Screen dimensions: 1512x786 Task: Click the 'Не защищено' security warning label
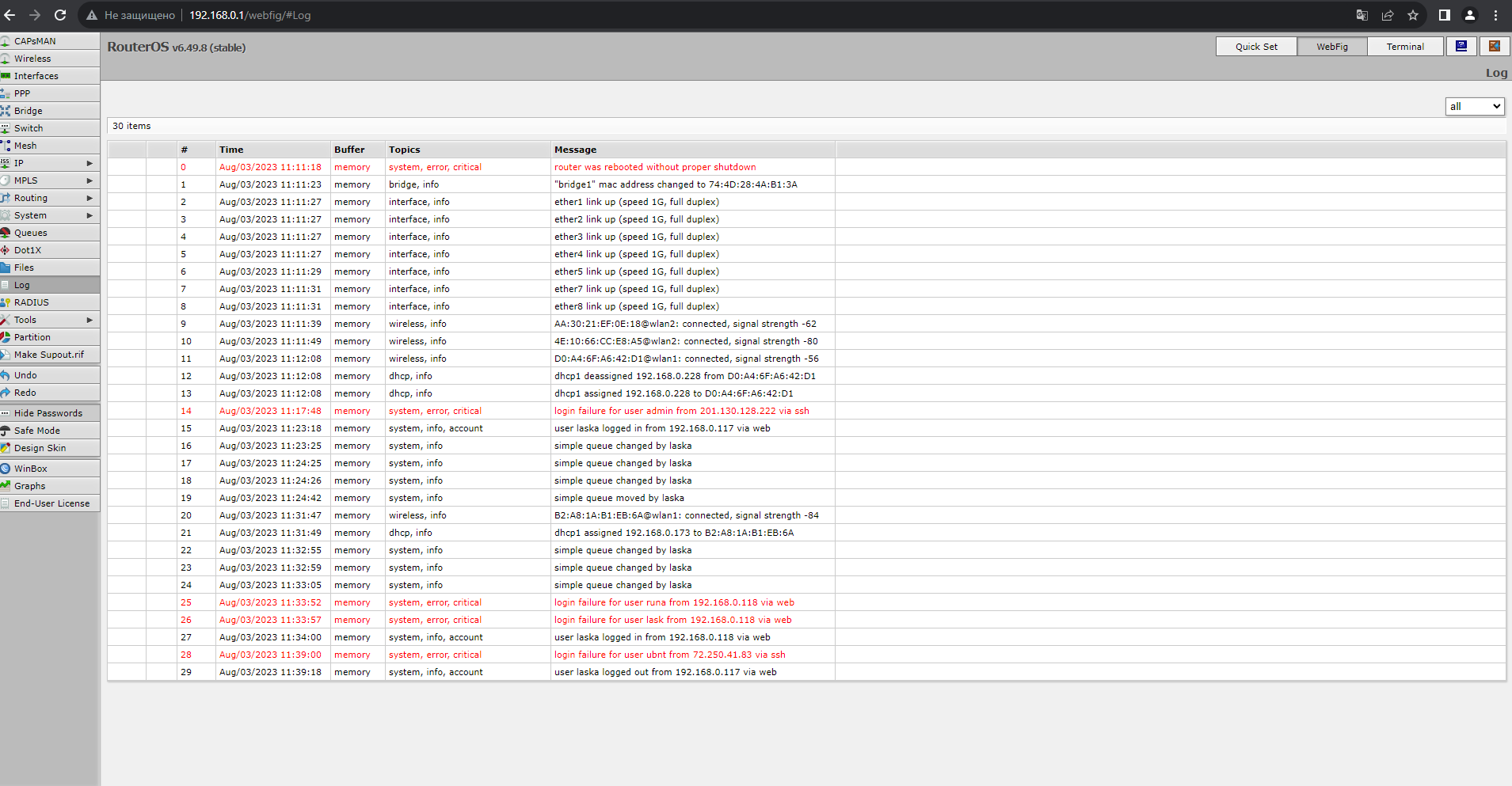click(139, 15)
